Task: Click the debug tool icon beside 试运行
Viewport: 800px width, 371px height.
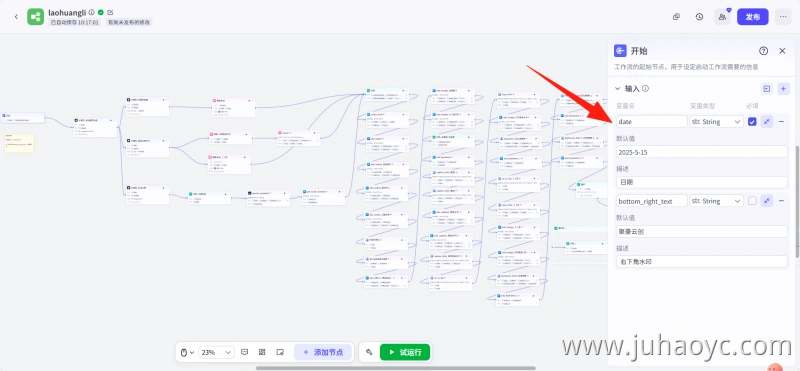Action: pos(369,352)
